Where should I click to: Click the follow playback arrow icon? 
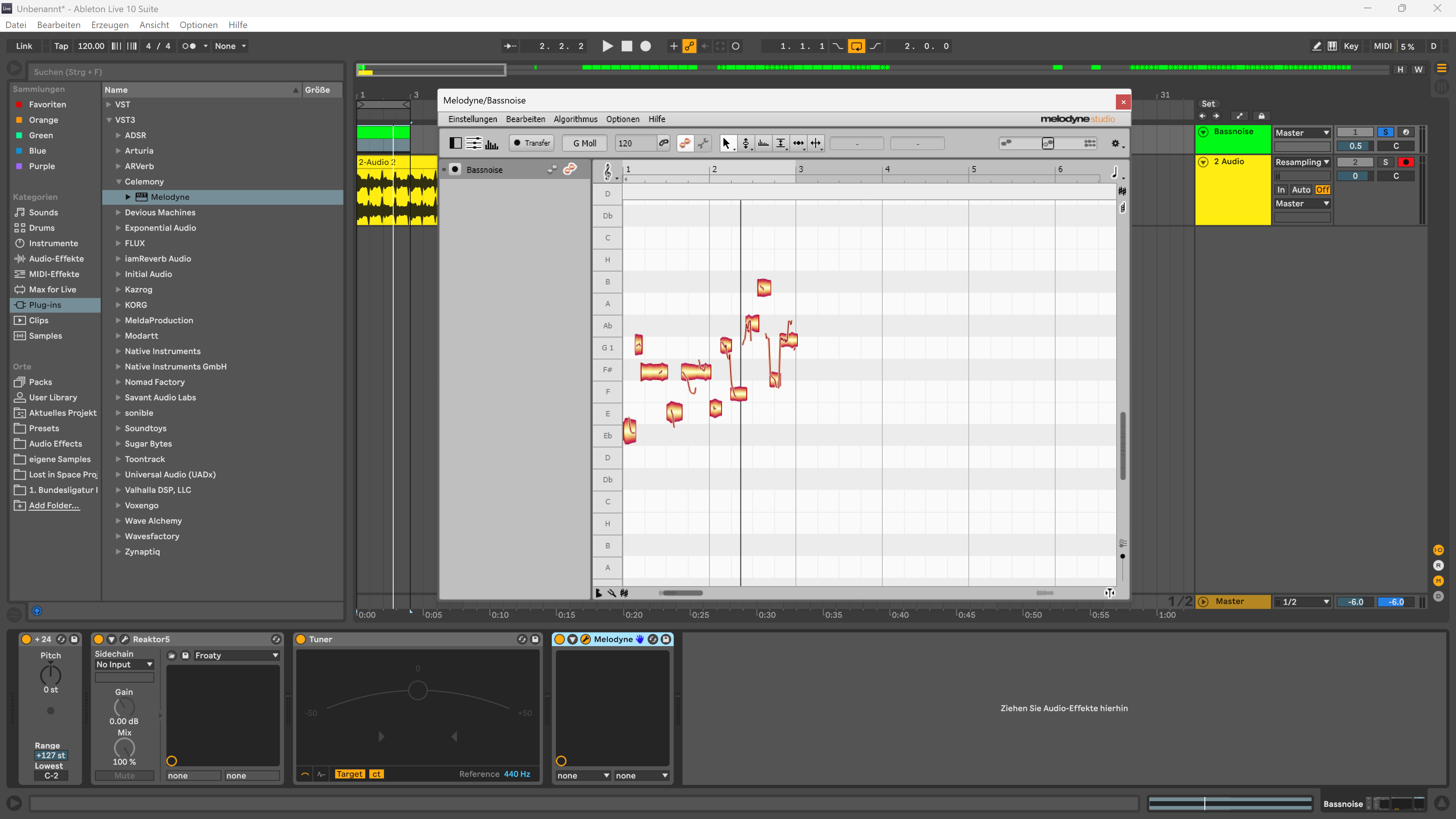509,46
